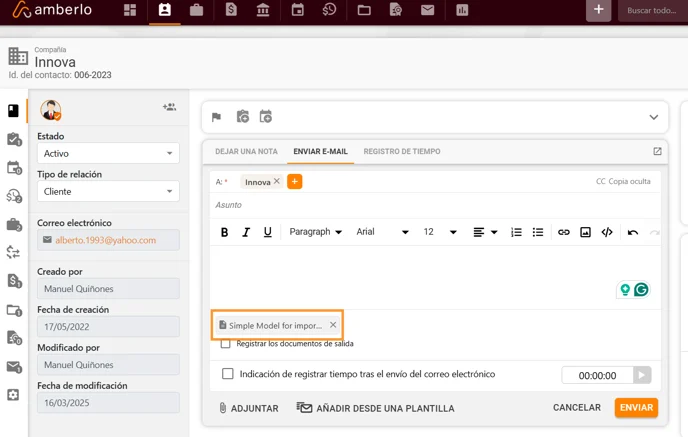This screenshot has width=688, height=437.
Task: Open the transfer arrows icon in left sidebar
Action: coord(13,252)
